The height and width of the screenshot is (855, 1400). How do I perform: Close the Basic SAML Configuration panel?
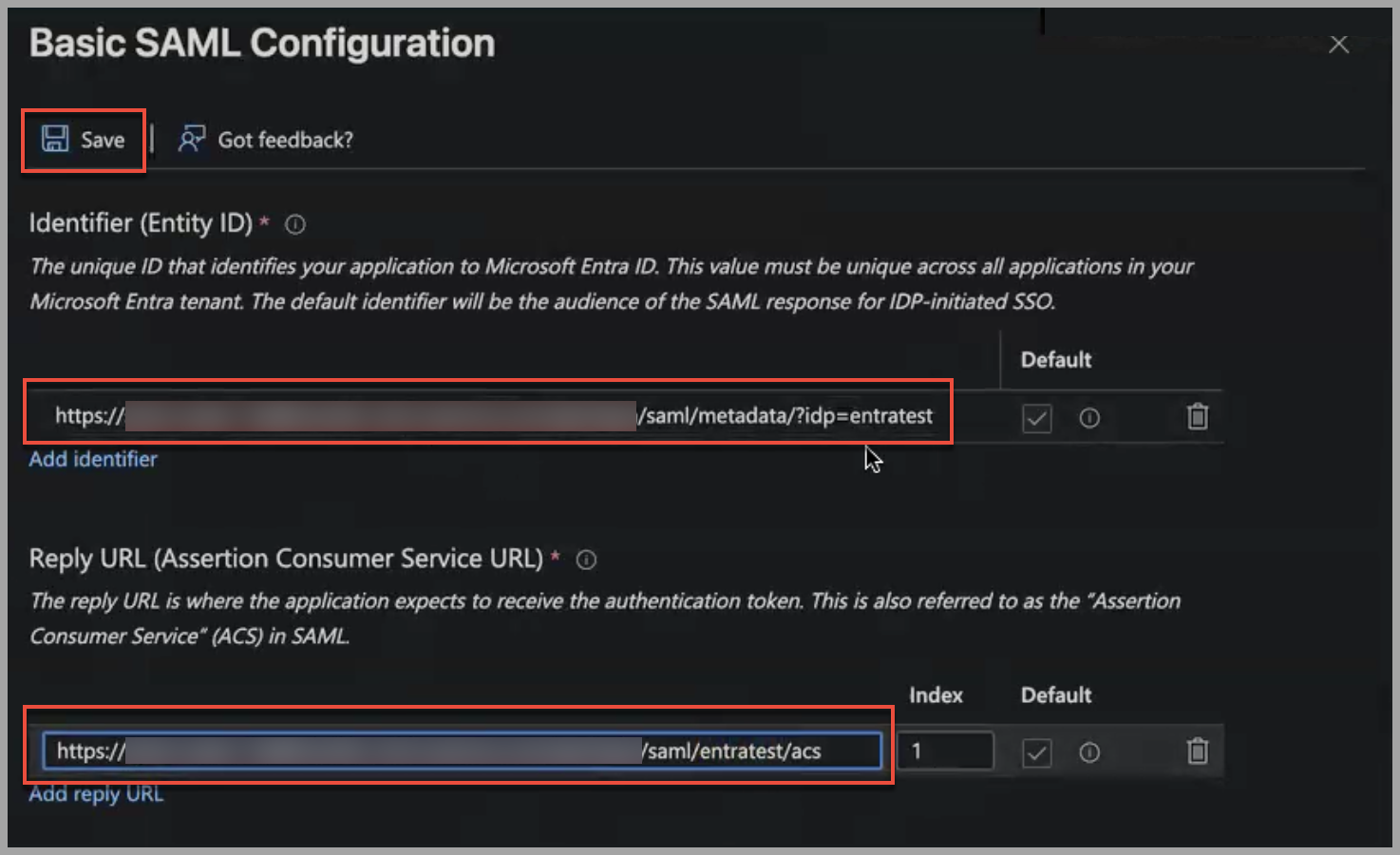point(1338,45)
